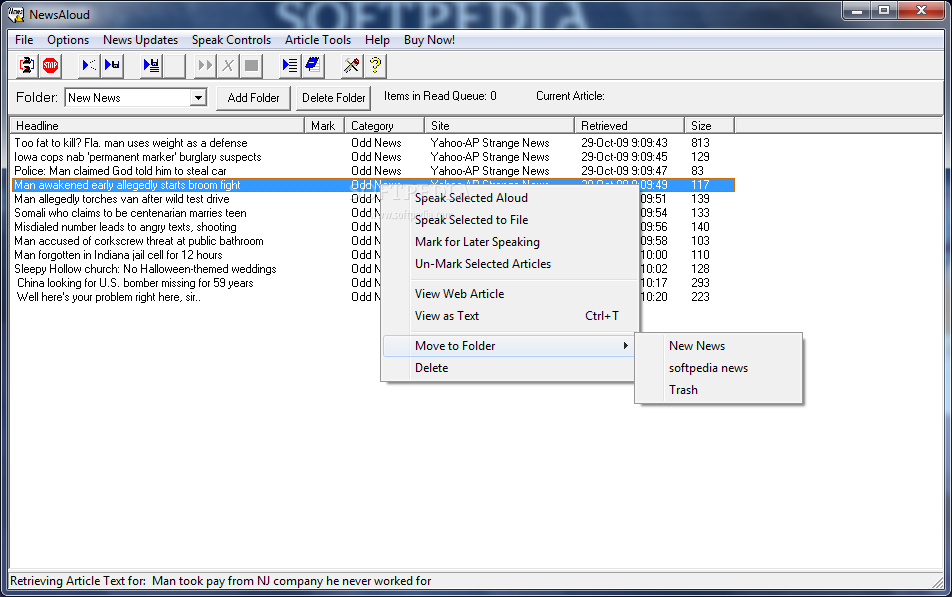Viewport: 952px width, 597px height.
Task: Click the status bar 'Retrieving Article Text for' message
Action: click(220, 581)
